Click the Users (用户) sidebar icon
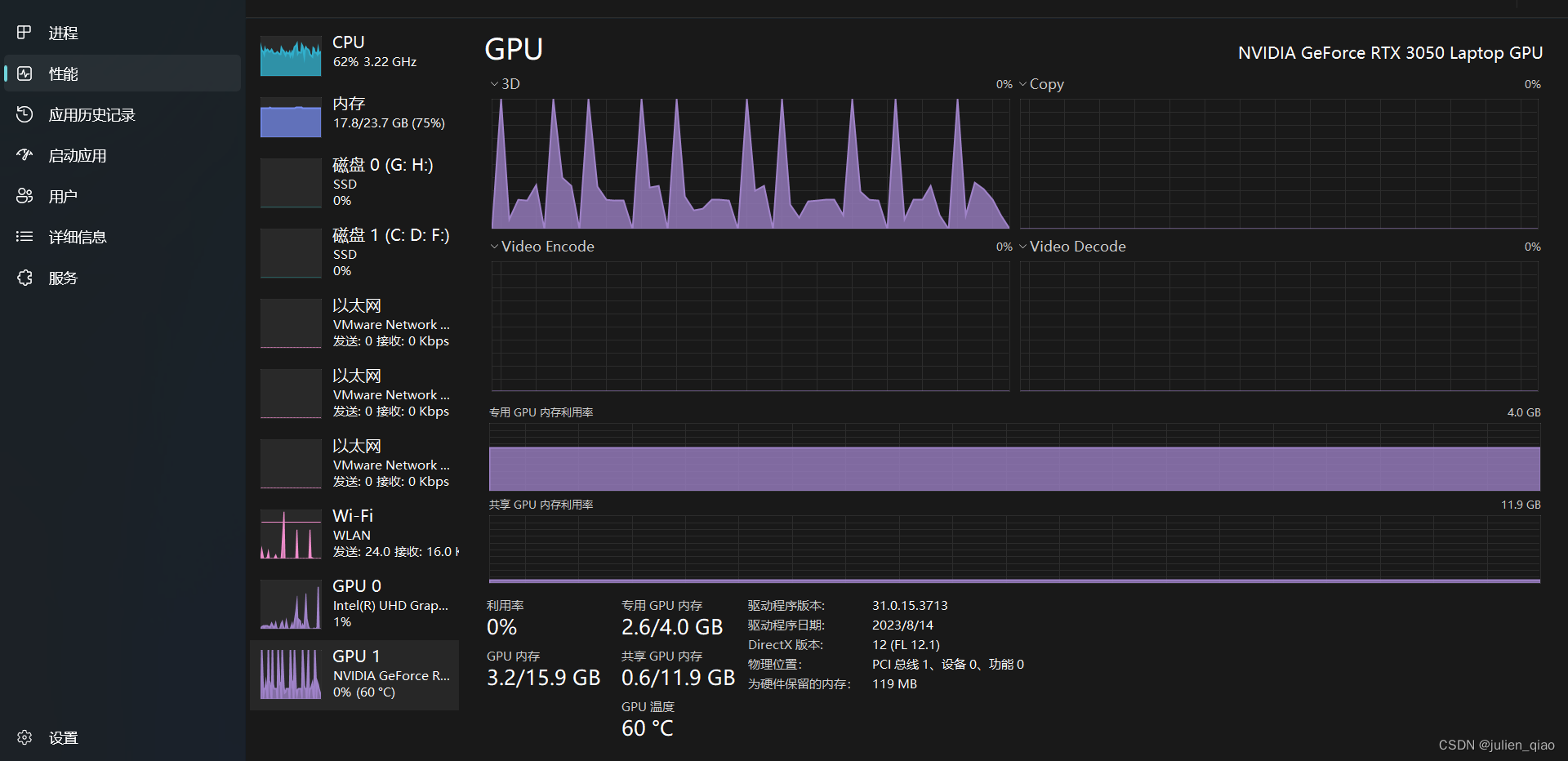Screen dimensions: 1568x761 [x=24, y=196]
